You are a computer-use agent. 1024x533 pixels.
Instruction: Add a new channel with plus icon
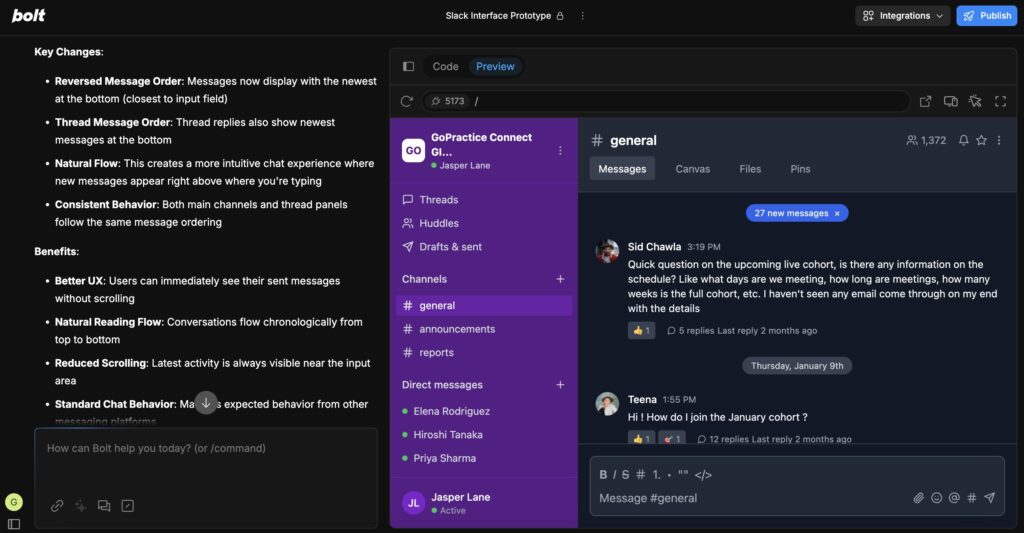(x=560, y=279)
